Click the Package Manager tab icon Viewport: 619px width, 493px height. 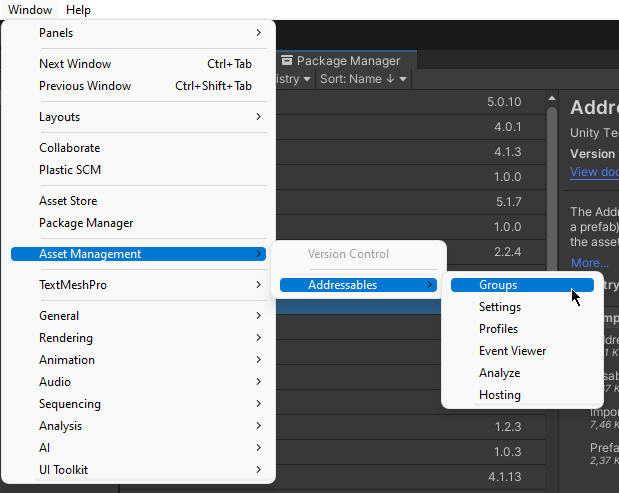click(287, 60)
